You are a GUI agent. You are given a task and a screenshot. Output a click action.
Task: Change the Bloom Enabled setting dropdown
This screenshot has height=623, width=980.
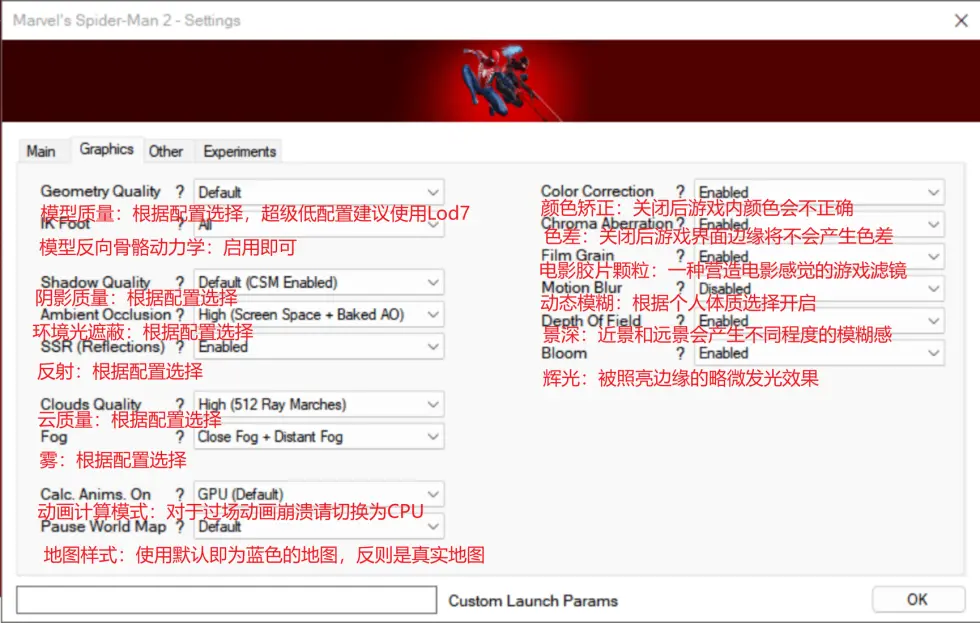(x=818, y=354)
